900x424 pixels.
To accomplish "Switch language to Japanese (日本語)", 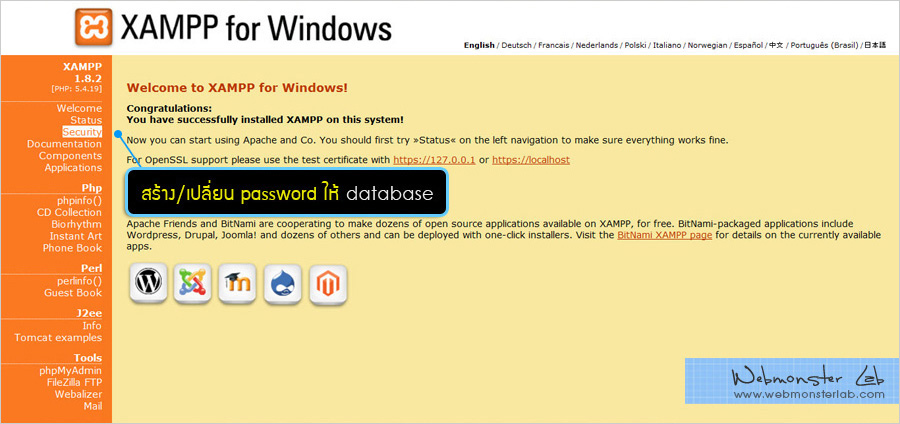I will point(875,45).
